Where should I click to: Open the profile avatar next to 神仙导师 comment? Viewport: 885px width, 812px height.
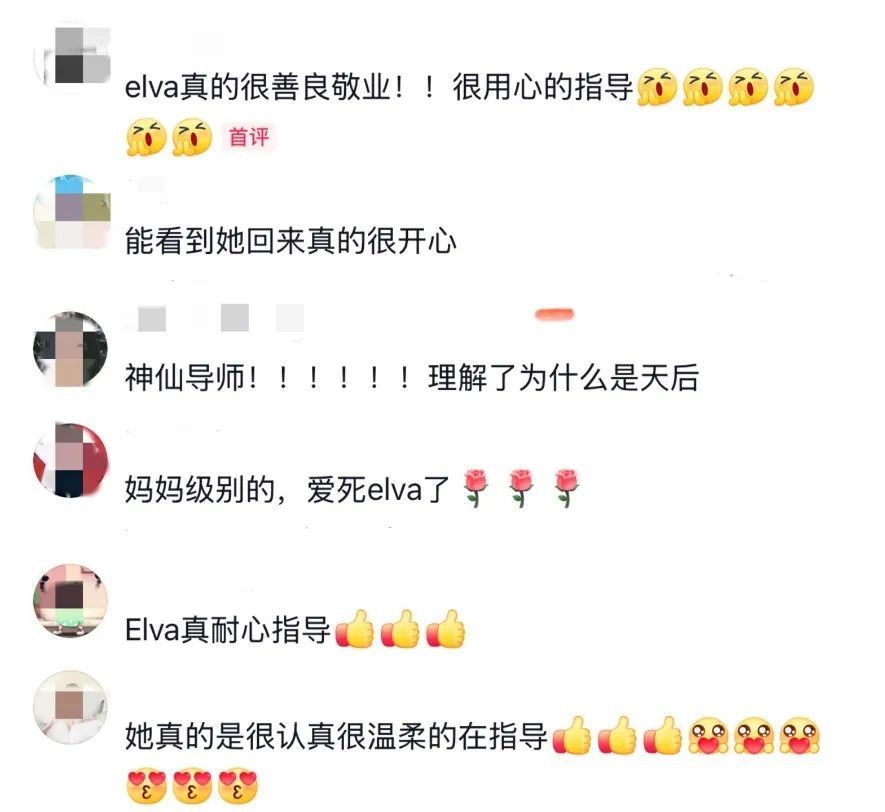(70, 349)
